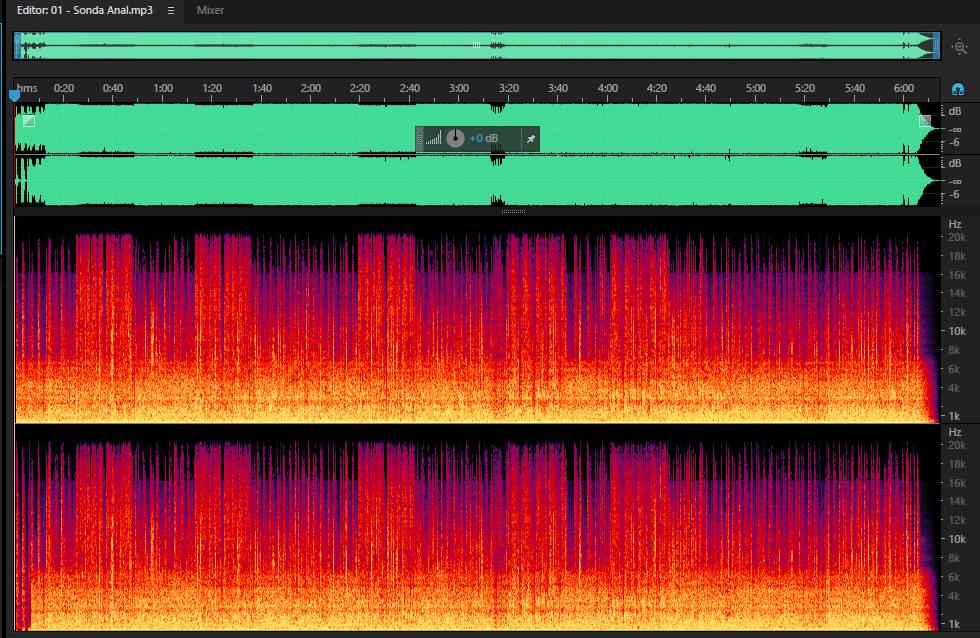This screenshot has width=980, height=638.
Task: Click 16k on the lower spectrogram frequency scale
Action: (x=957, y=483)
